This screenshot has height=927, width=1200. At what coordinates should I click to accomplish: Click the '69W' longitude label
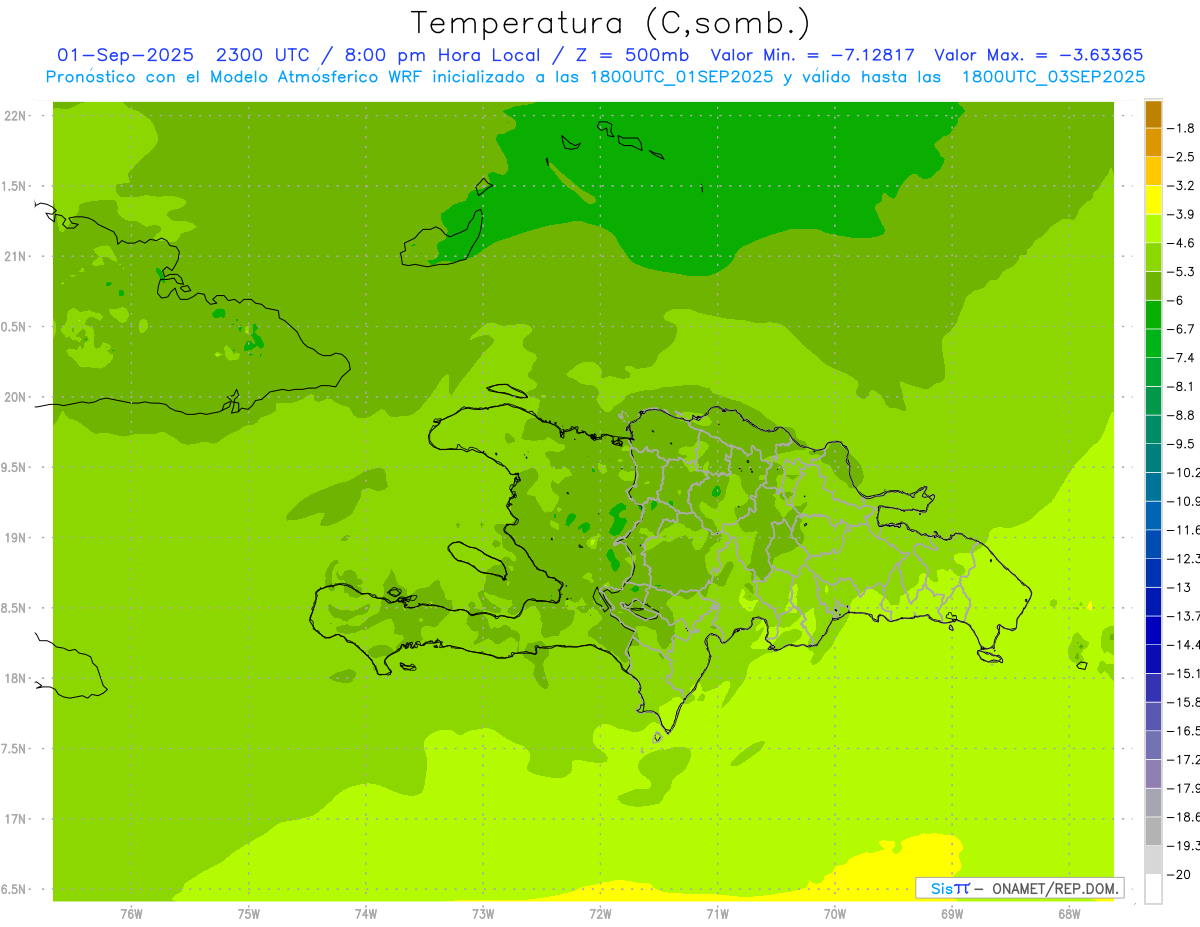click(x=952, y=914)
